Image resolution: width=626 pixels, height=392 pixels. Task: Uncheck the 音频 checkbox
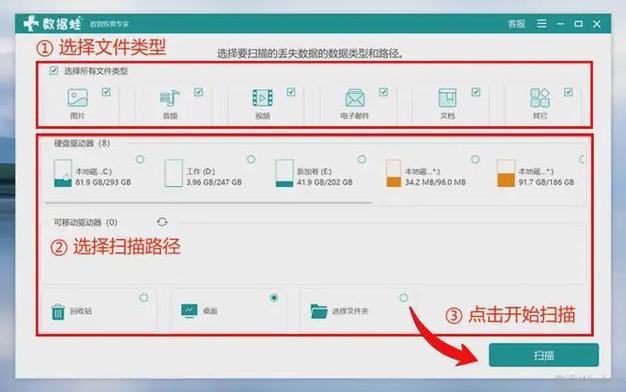(198, 92)
